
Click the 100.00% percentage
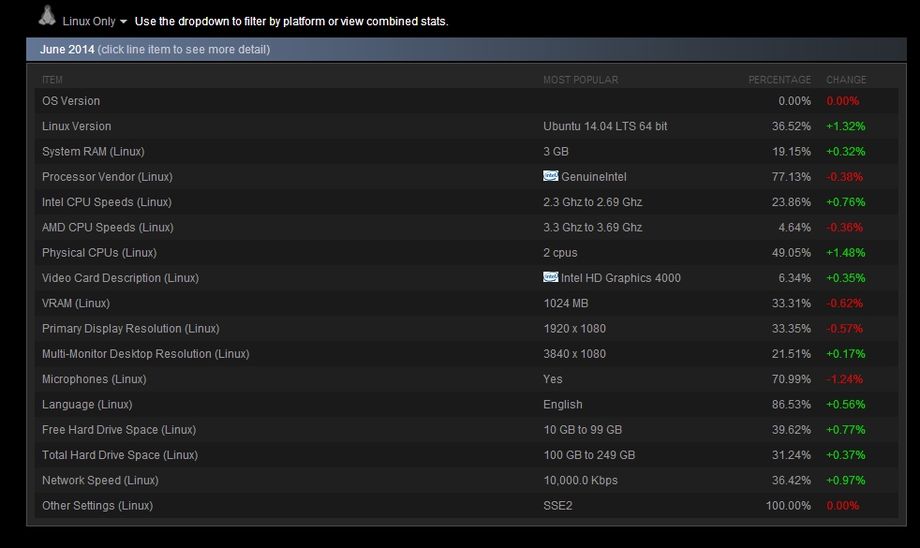click(788, 505)
